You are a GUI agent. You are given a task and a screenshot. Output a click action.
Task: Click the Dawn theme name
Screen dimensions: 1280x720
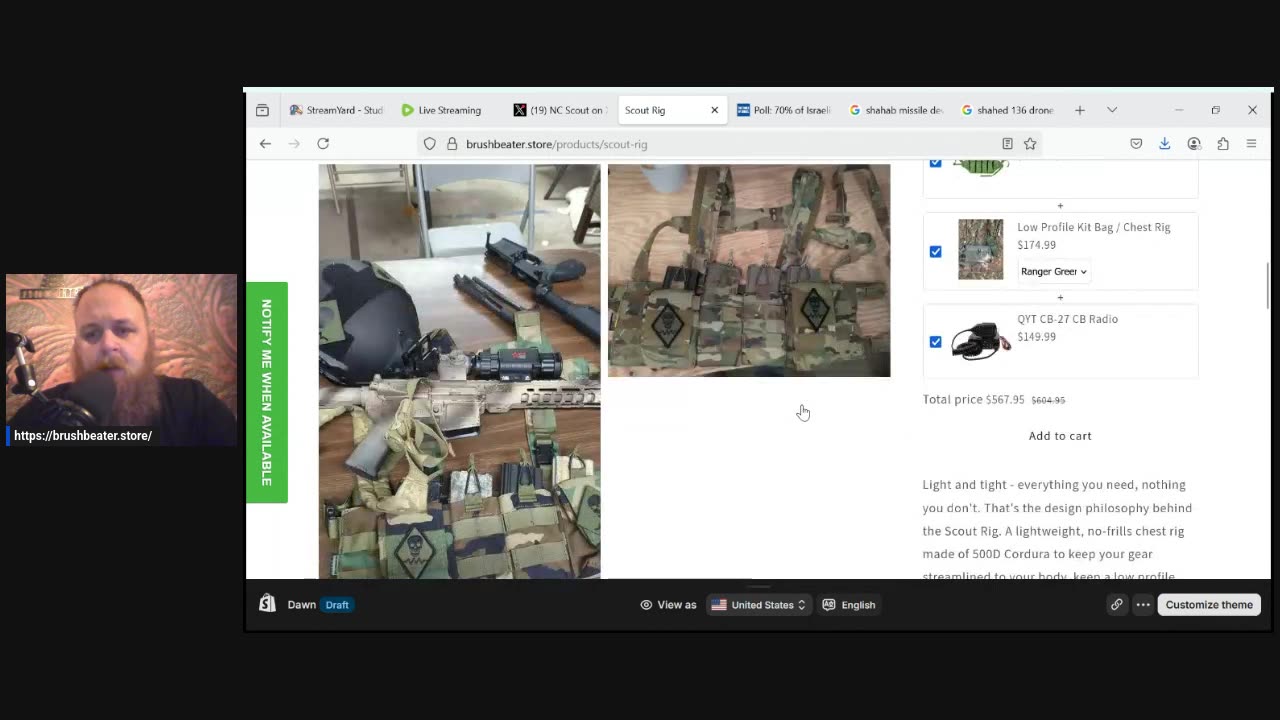[302, 605]
